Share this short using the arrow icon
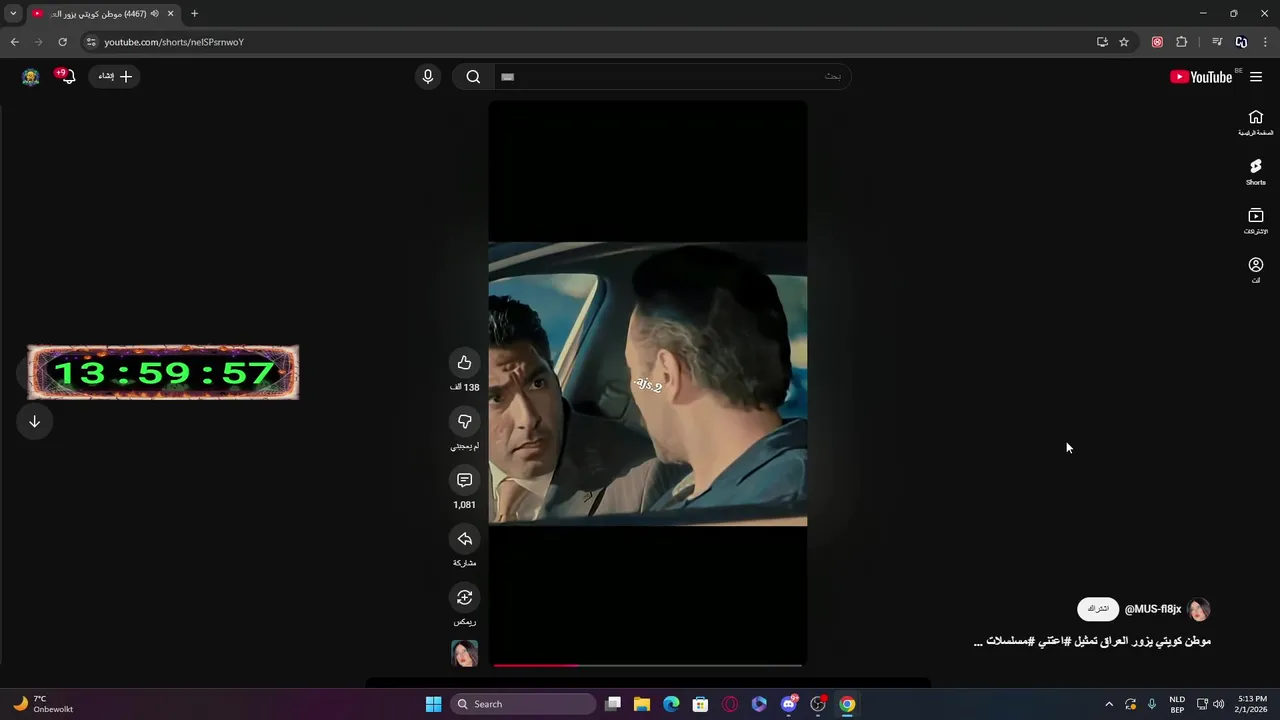The height and width of the screenshot is (720, 1280). pos(464,539)
